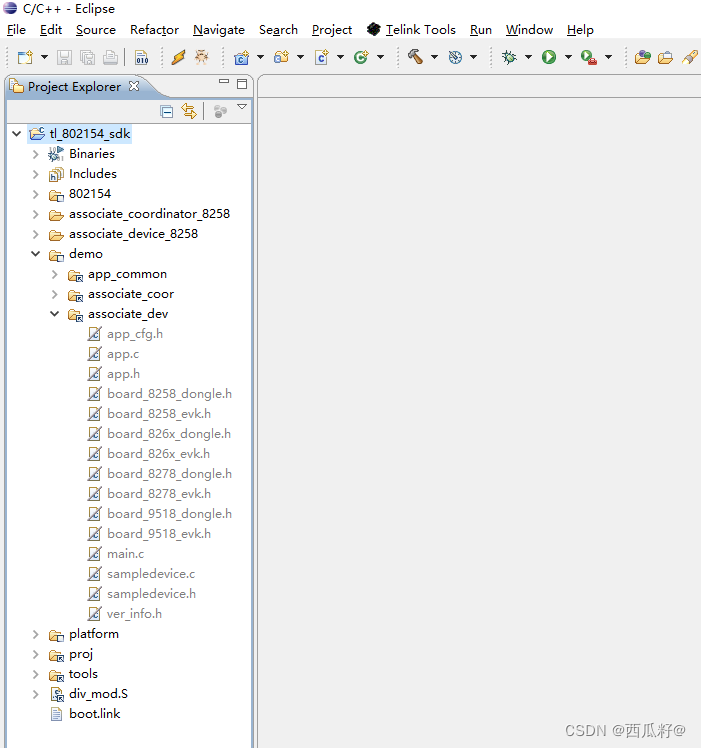Click the New Class icon

361,57
